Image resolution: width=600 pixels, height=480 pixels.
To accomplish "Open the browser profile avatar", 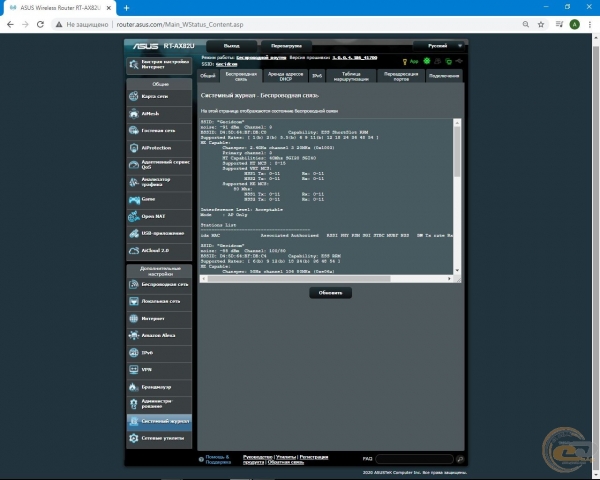I will point(574,24).
